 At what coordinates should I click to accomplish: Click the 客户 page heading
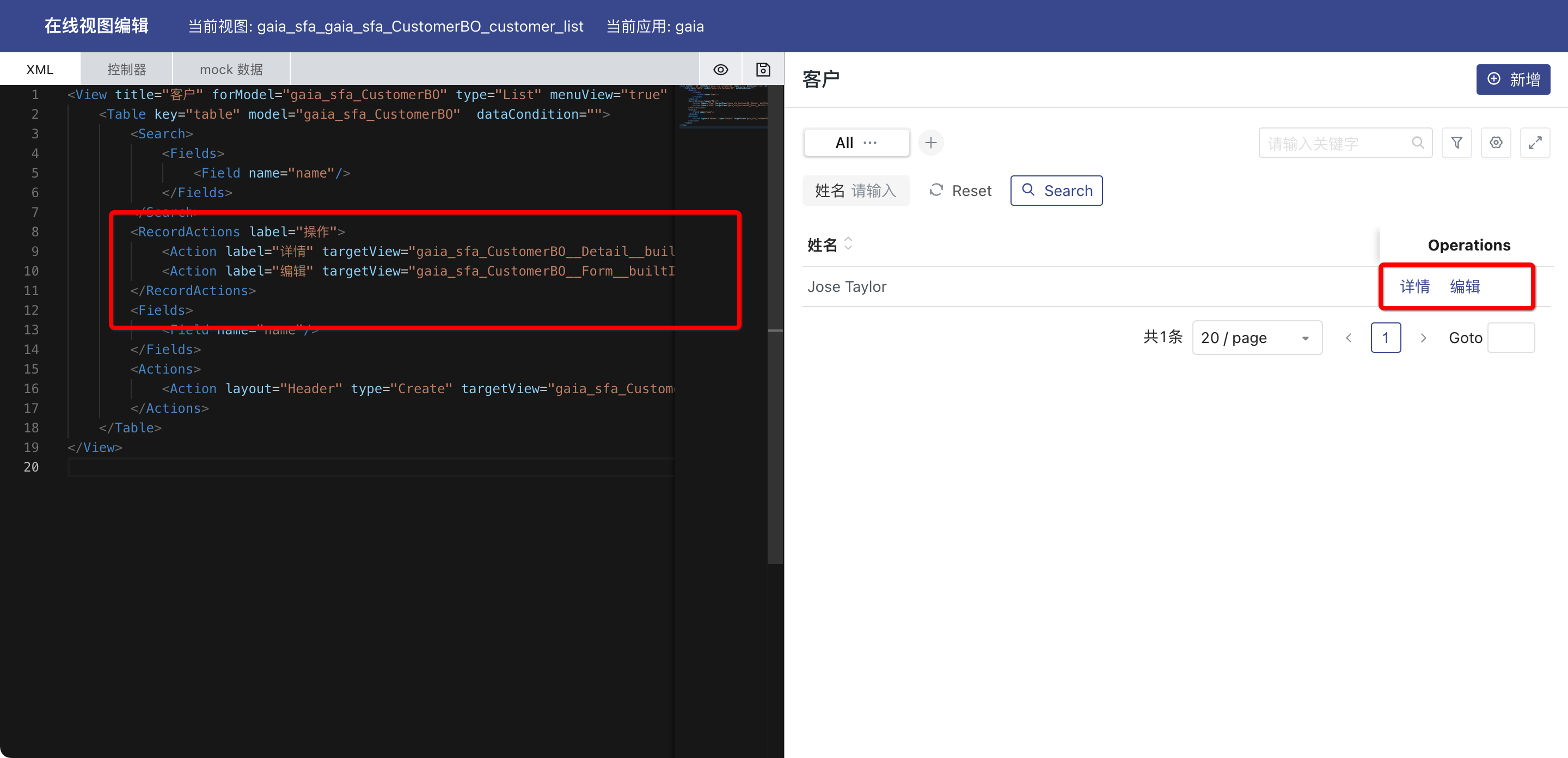[820, 79]
